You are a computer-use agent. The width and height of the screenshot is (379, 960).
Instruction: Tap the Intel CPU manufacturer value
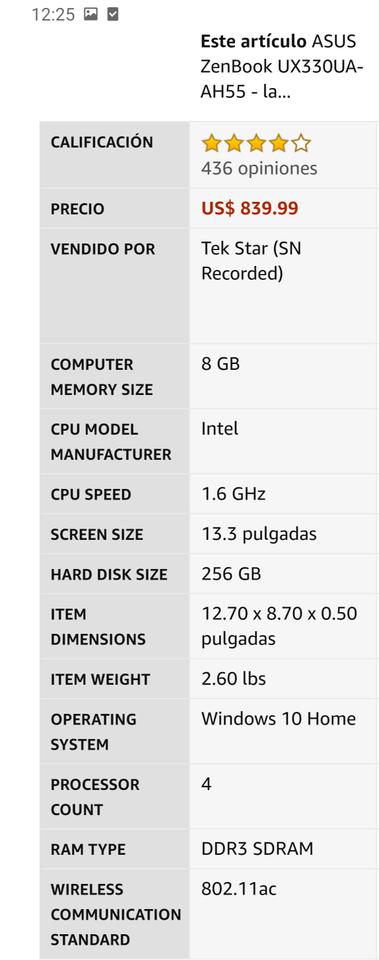tap(220, 429)
